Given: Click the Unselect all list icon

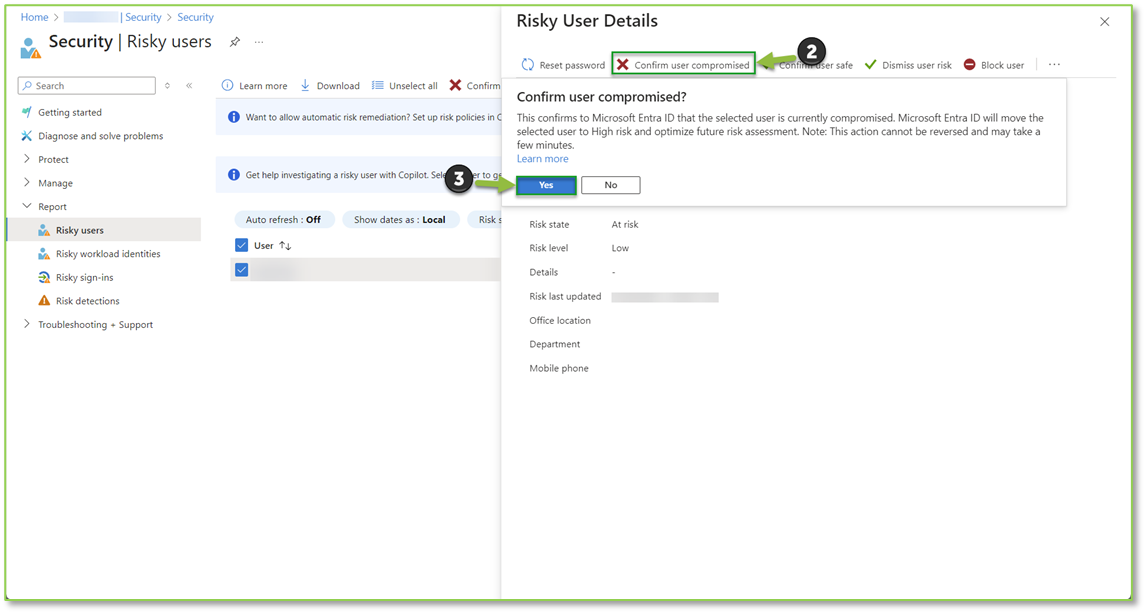Looking at the screenshot, I should [377, 85].
